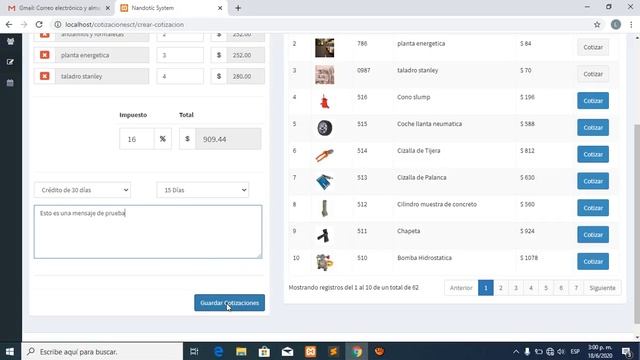Viewport: 640px width, 360px height.
Task: Switch to Chrome in the taskbar
Action: click(357, 351)
